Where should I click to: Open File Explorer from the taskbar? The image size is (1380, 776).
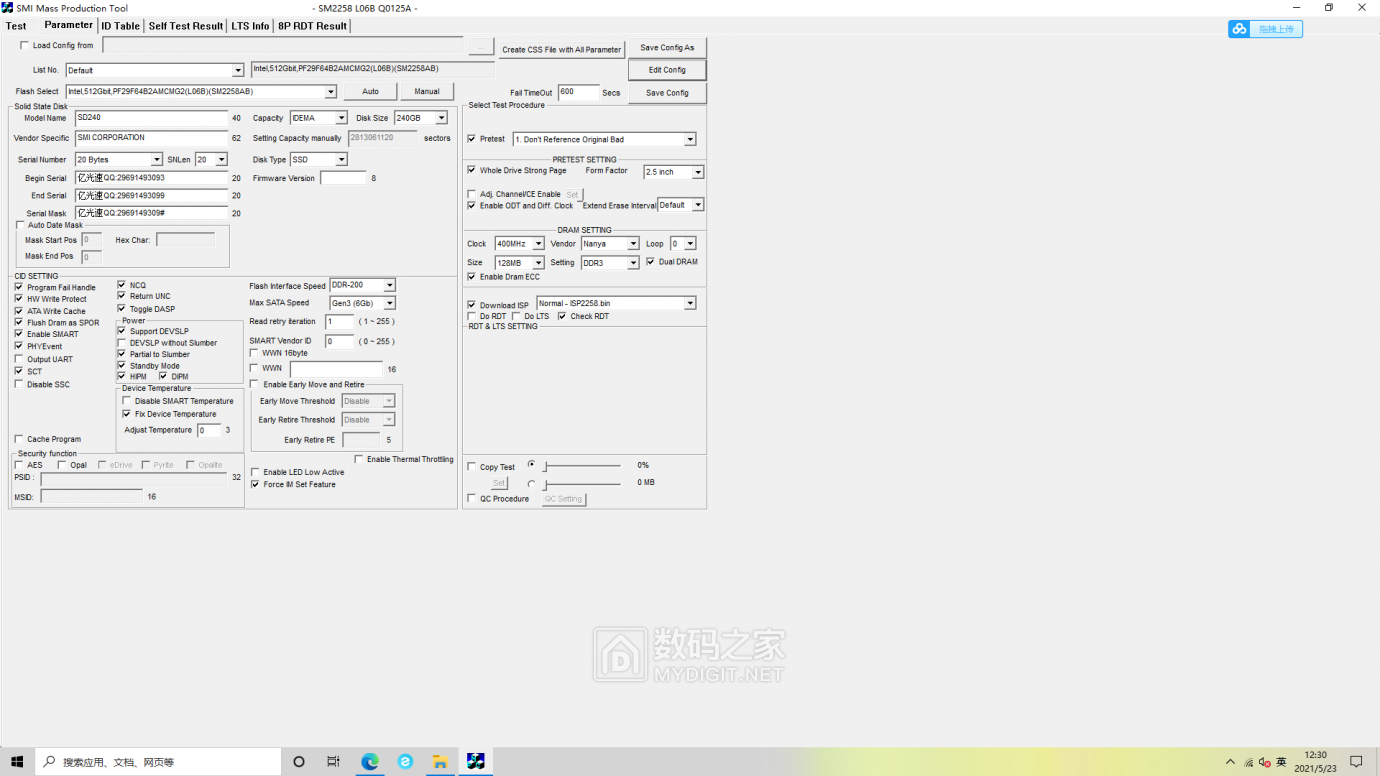(440, 762)
